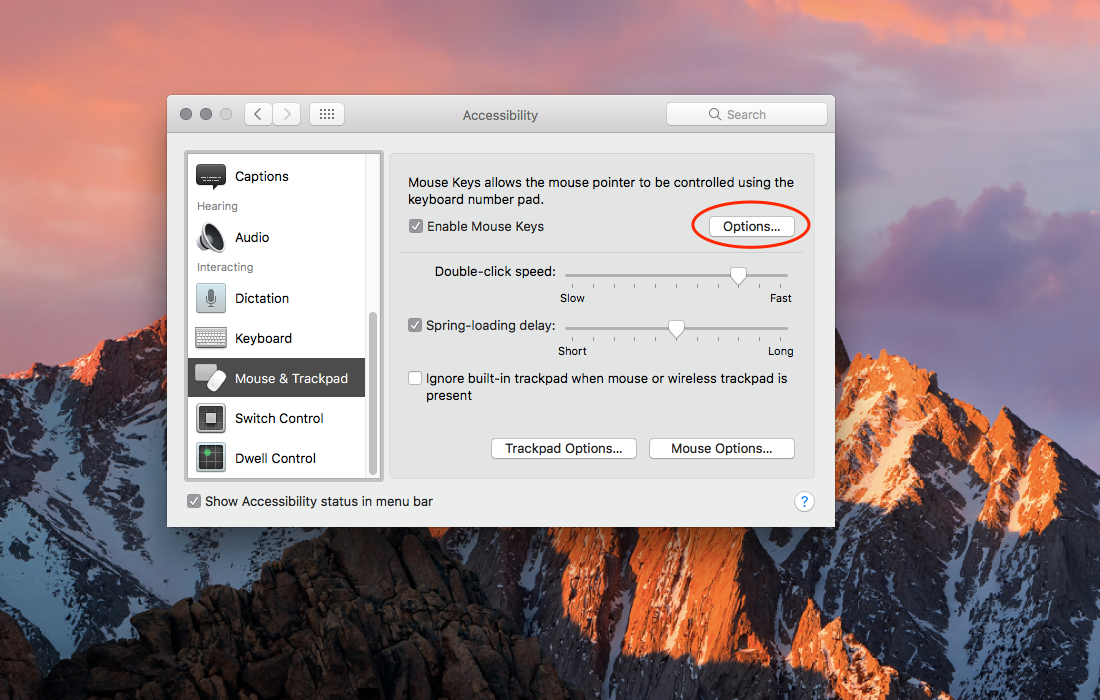Open Mouse Keys Options button
Screen dimensions: 1100x700
751,227
